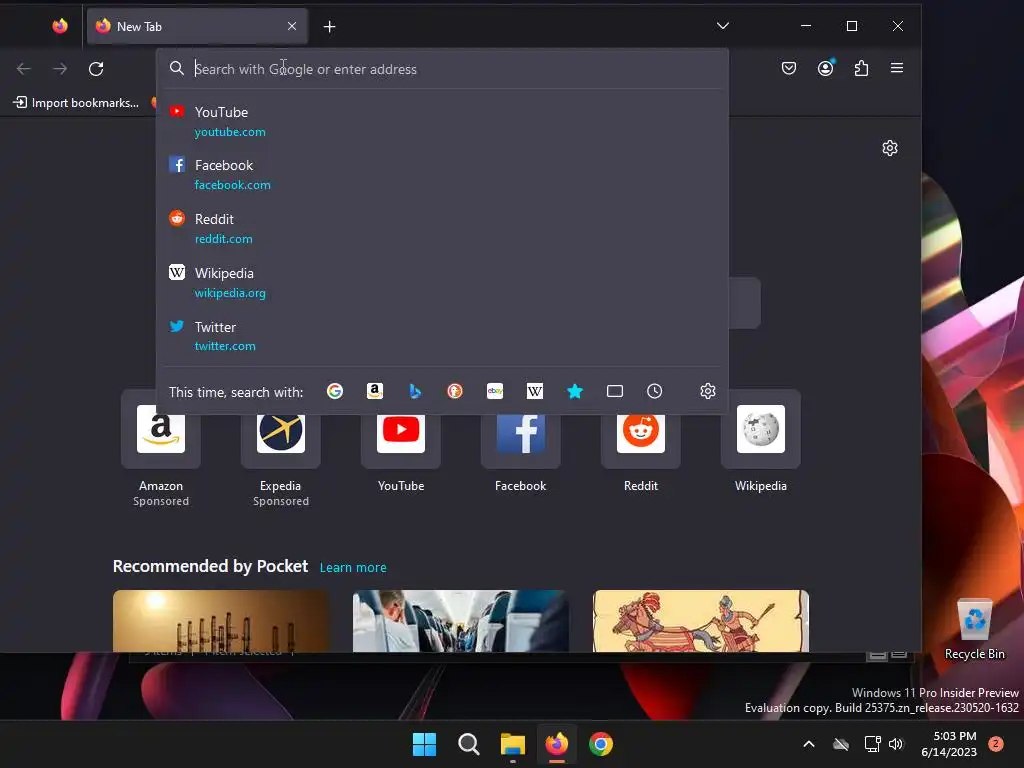Open the volume speaker tray icon
Image resolution: width=1024 pixels, height=768 pixels.
[x=896, y=744]
